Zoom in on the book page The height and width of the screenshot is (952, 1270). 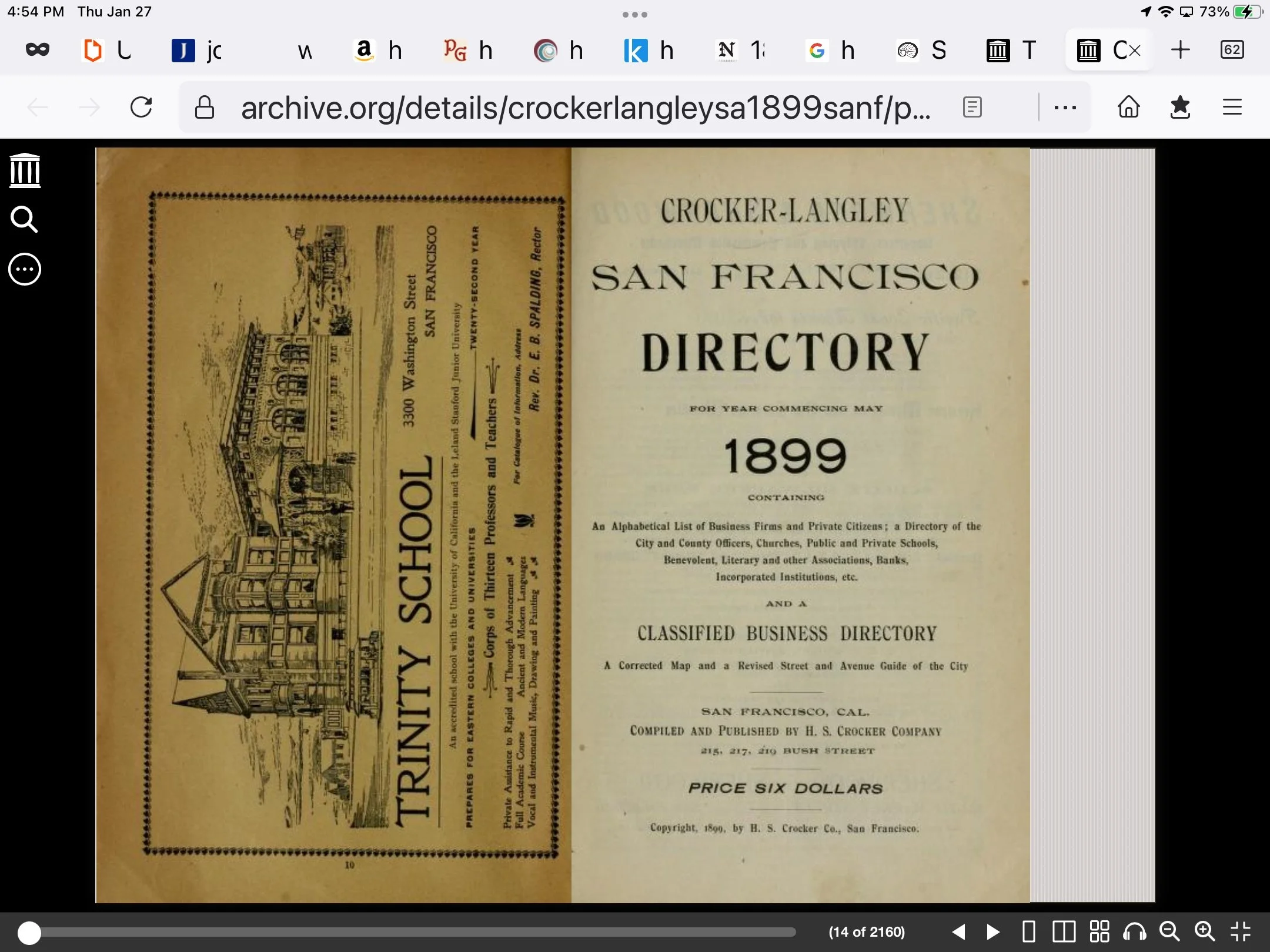[1205, 931]
